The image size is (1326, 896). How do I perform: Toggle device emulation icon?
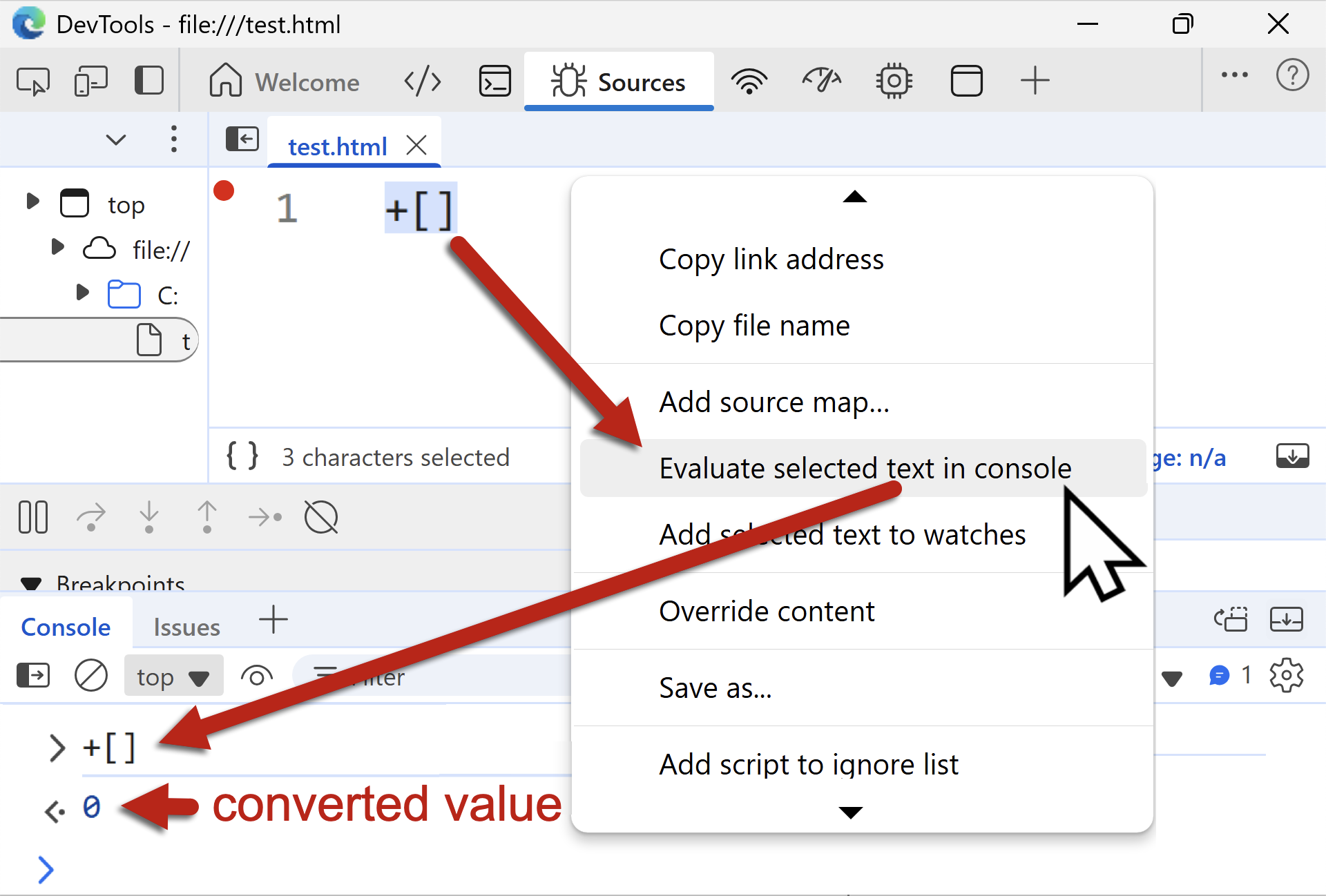point(90,81)
